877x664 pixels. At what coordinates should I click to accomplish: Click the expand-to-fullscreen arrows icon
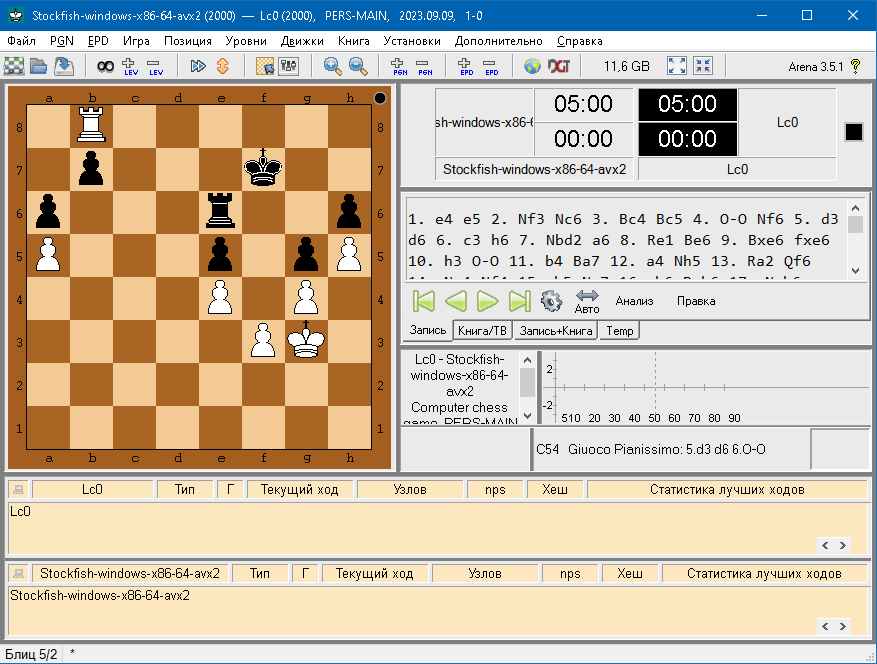[677, 66]
